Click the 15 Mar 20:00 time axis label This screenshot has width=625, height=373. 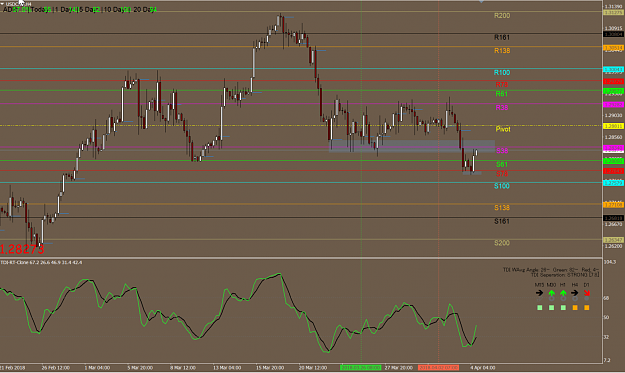[270, 367]
